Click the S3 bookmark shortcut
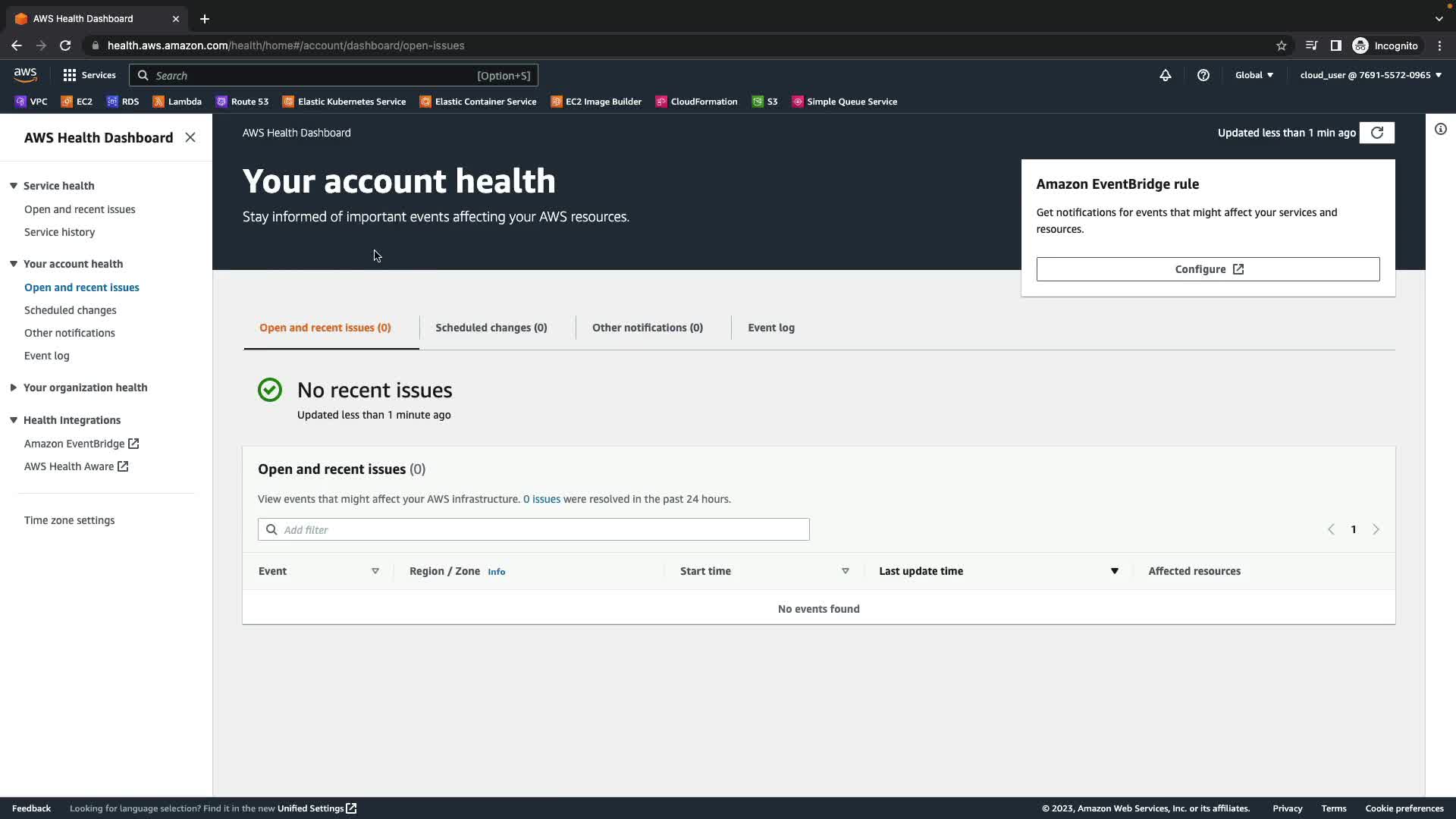The image size is (1456, 819). [x=765, y=102]
